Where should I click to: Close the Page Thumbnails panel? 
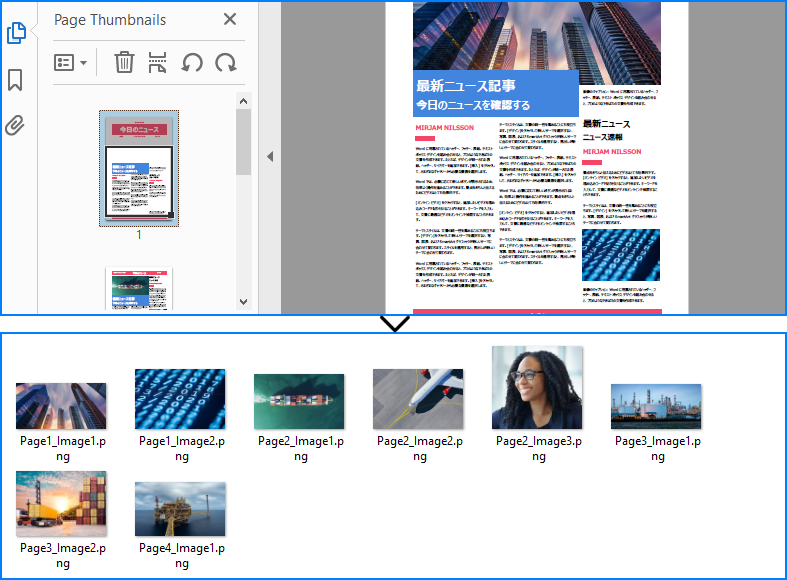click(230, 20)
